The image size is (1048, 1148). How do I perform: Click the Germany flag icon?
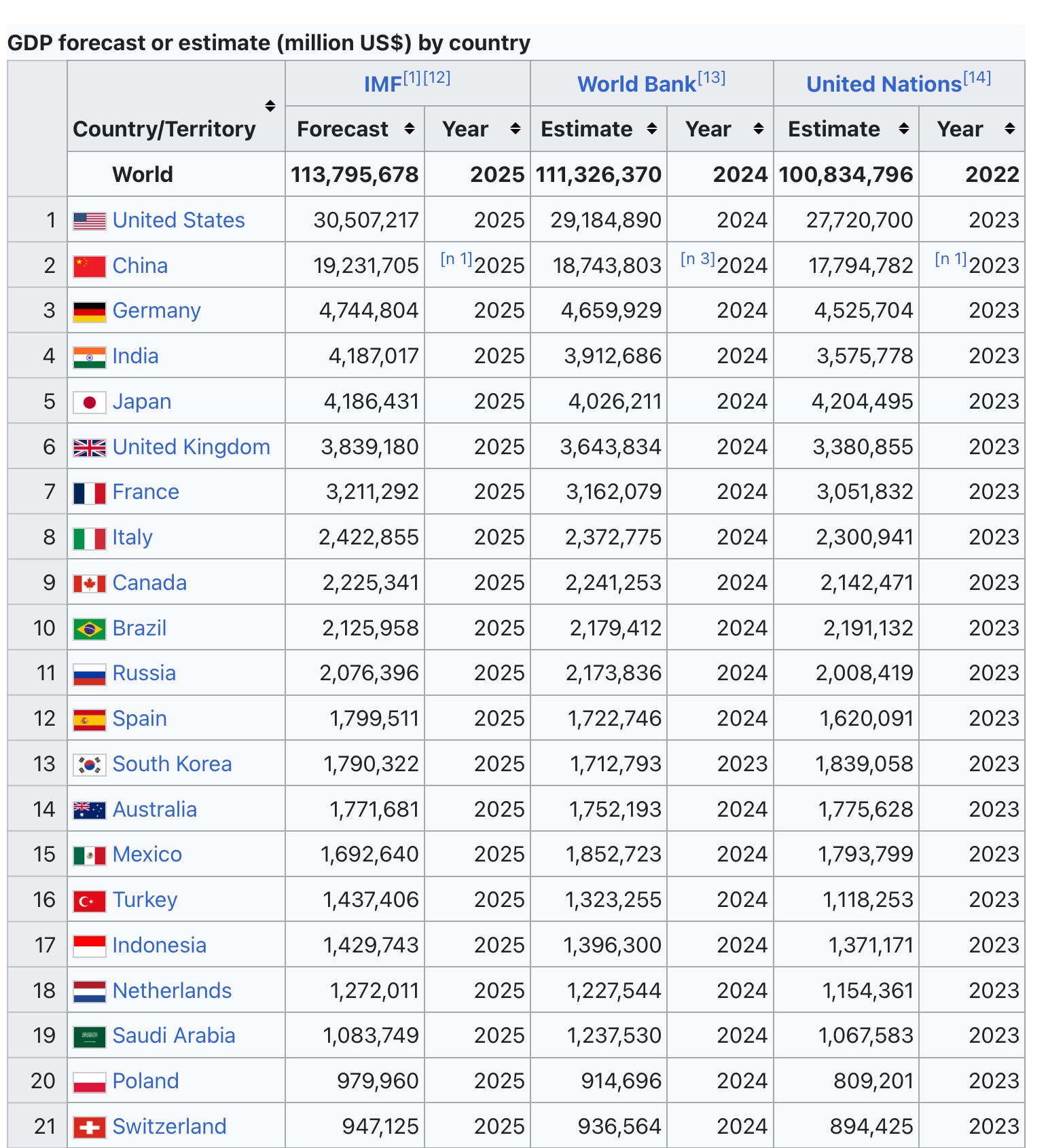(x=90, y=312)
